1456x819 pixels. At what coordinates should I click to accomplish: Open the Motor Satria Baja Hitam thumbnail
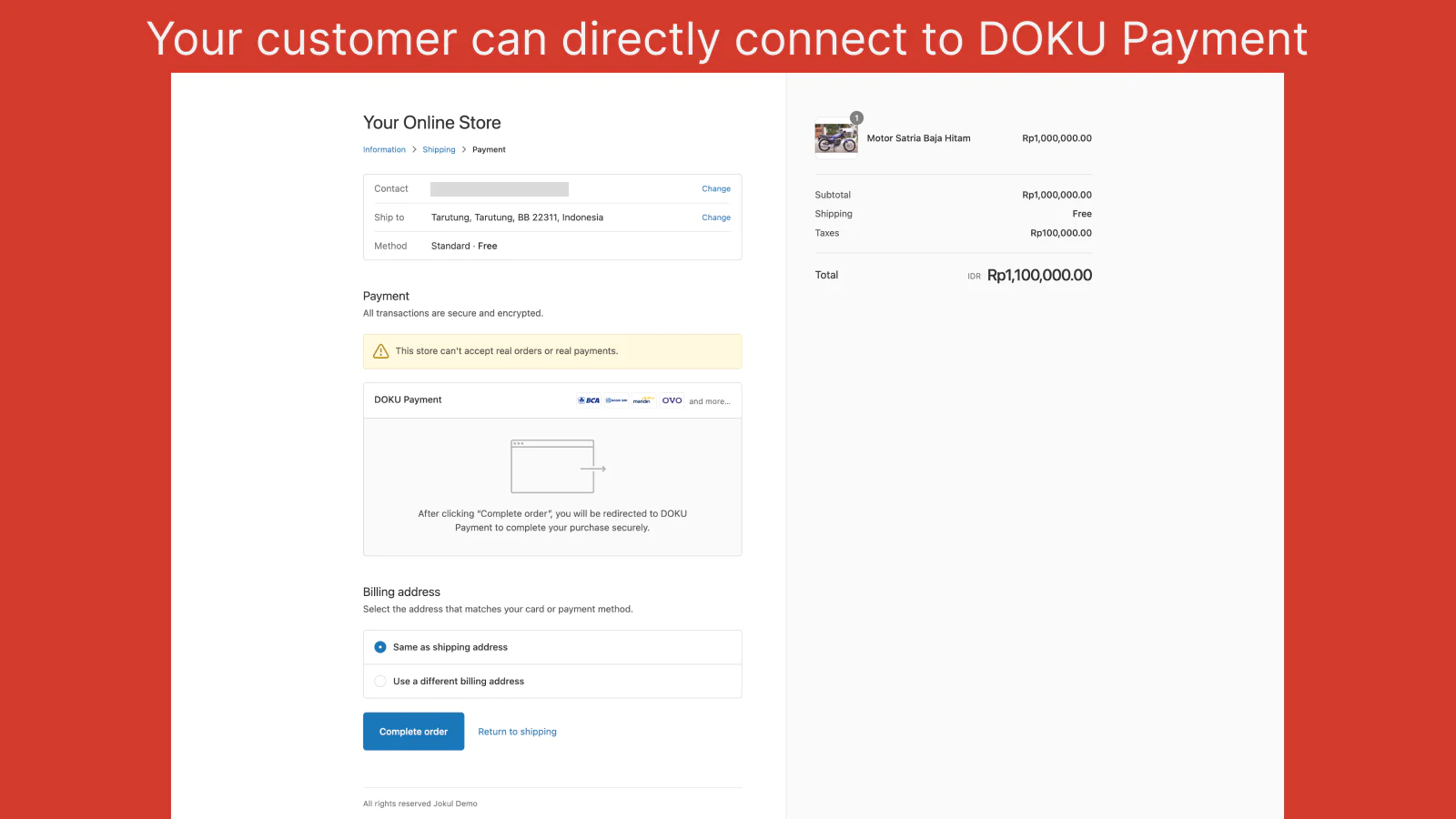click(x=836, y=139)
